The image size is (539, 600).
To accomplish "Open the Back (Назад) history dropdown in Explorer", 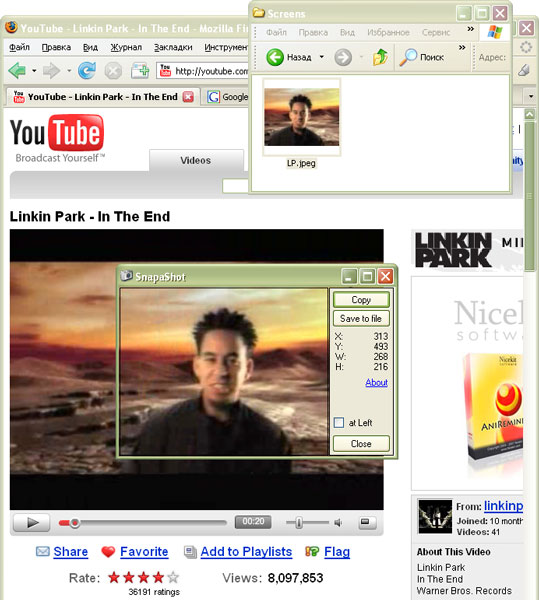I will 322,57.
